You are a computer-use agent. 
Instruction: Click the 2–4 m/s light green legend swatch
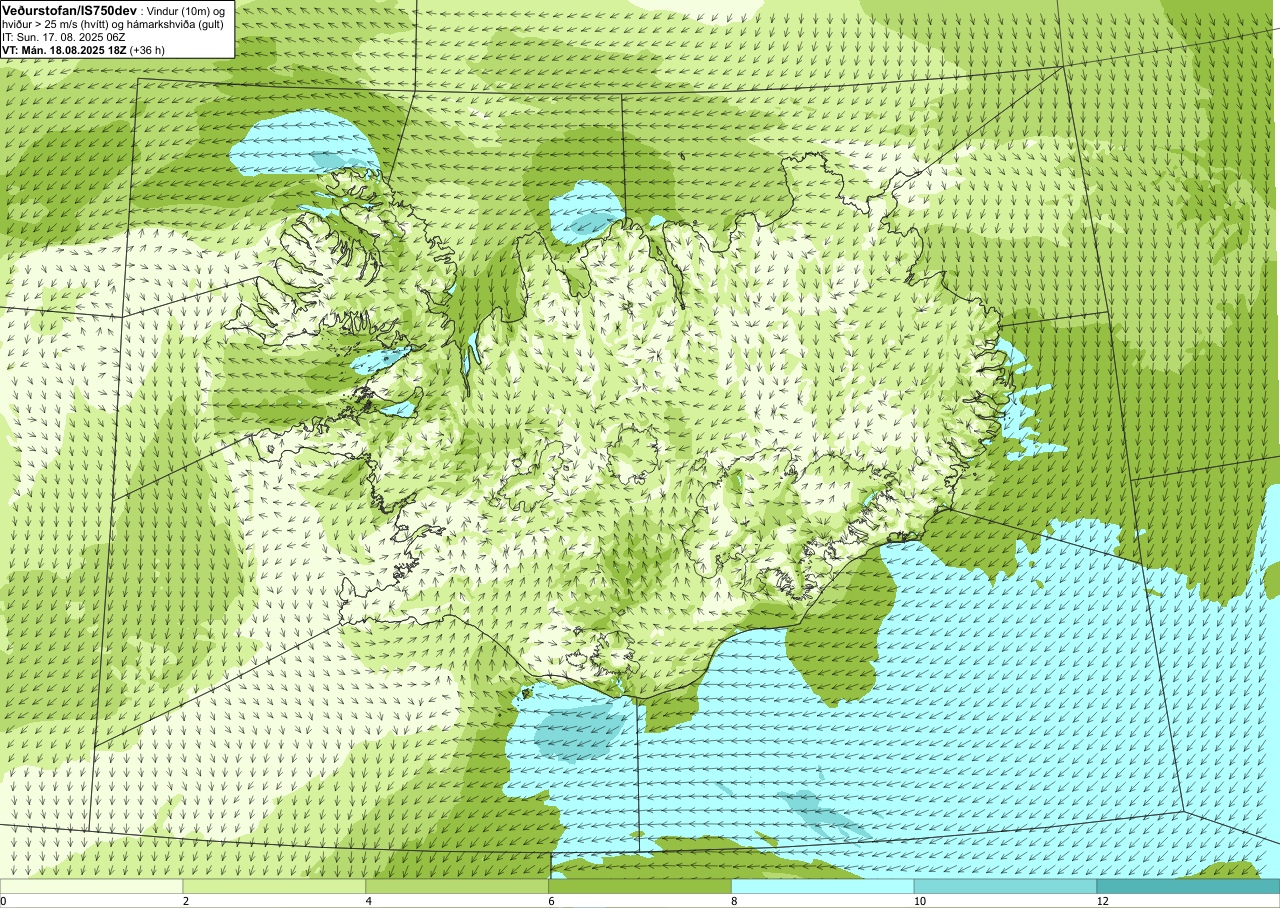pos(274,886)
